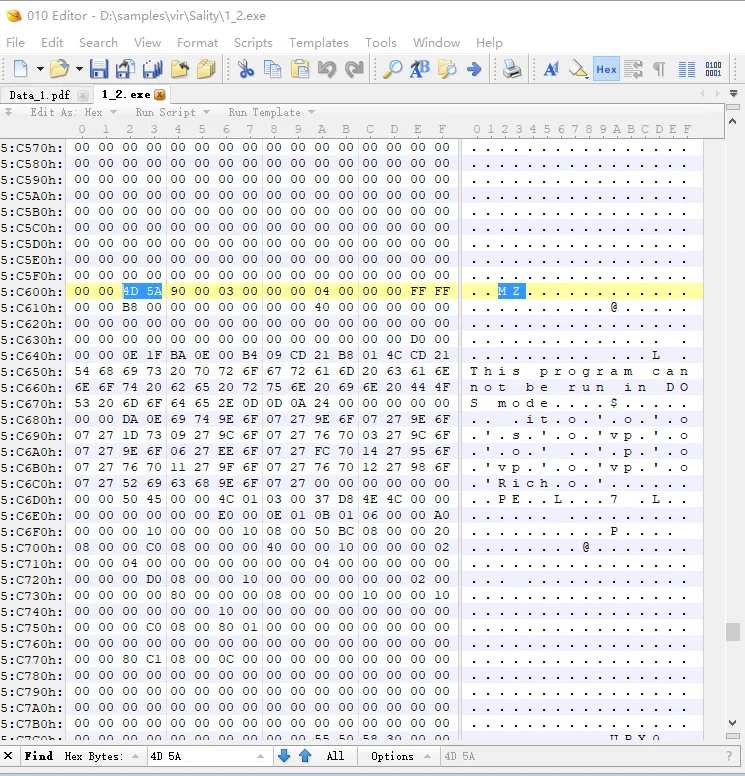The image size is (745, 776).
Task: Open the Templates menu
Action: click(x=318, y=43)
